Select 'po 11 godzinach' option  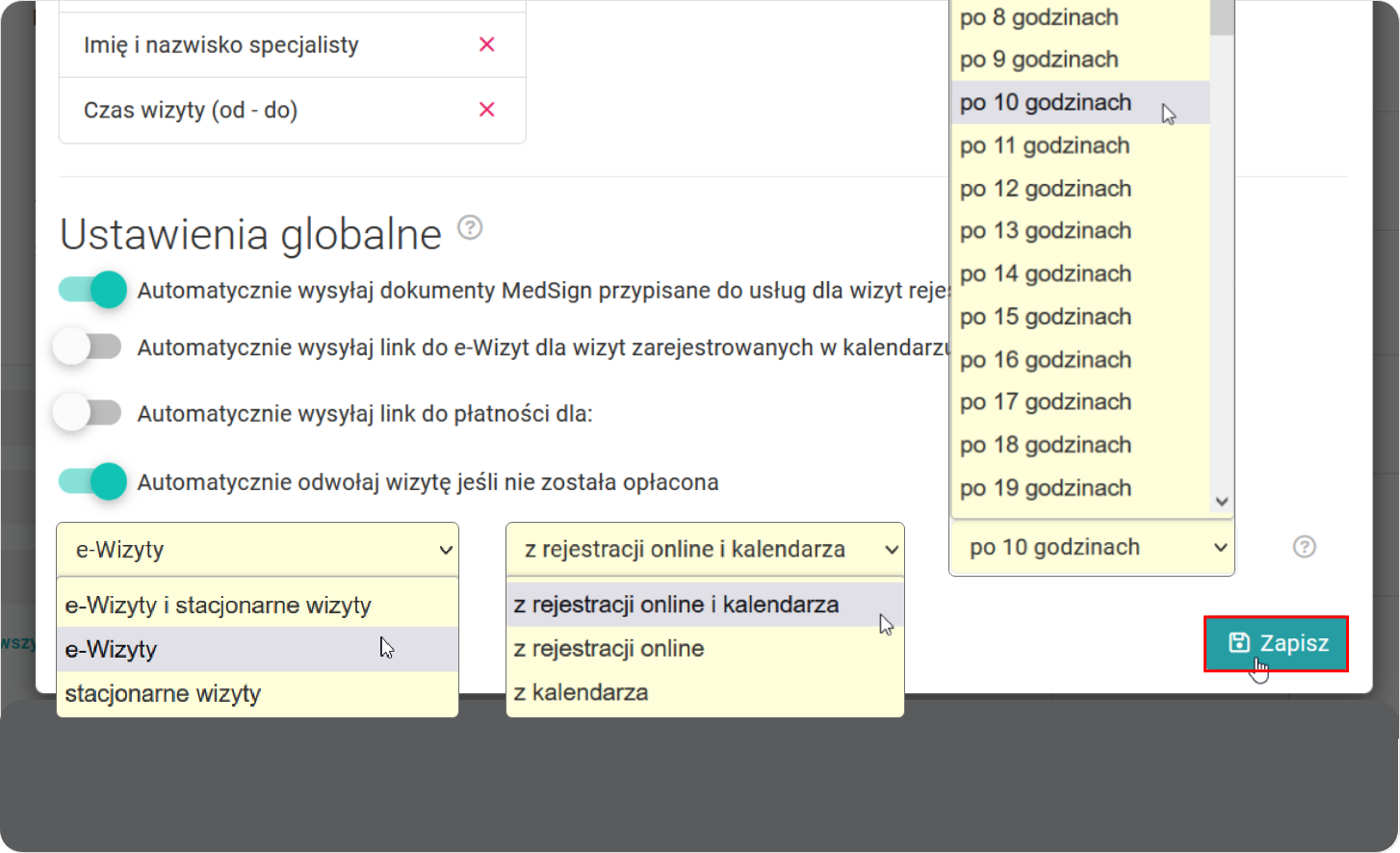(1080, 145)
